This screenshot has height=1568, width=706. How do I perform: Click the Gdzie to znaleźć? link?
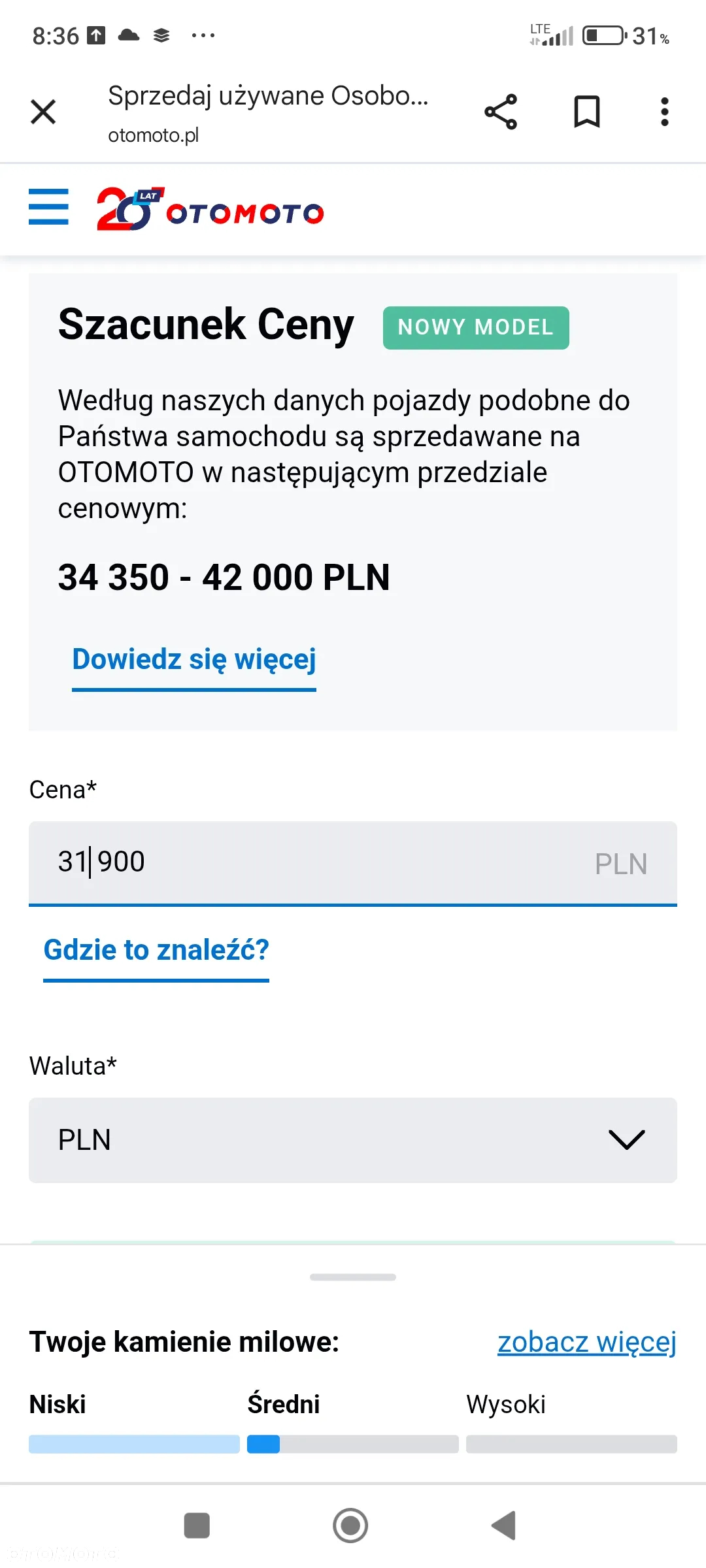click(x=156, y=950)
